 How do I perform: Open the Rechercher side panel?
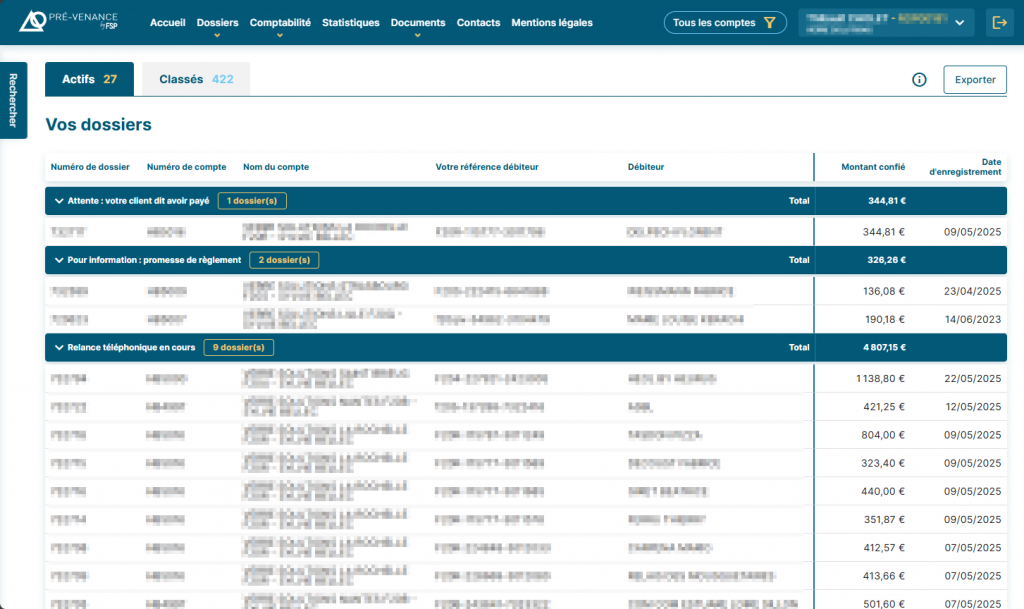point(13,100)
